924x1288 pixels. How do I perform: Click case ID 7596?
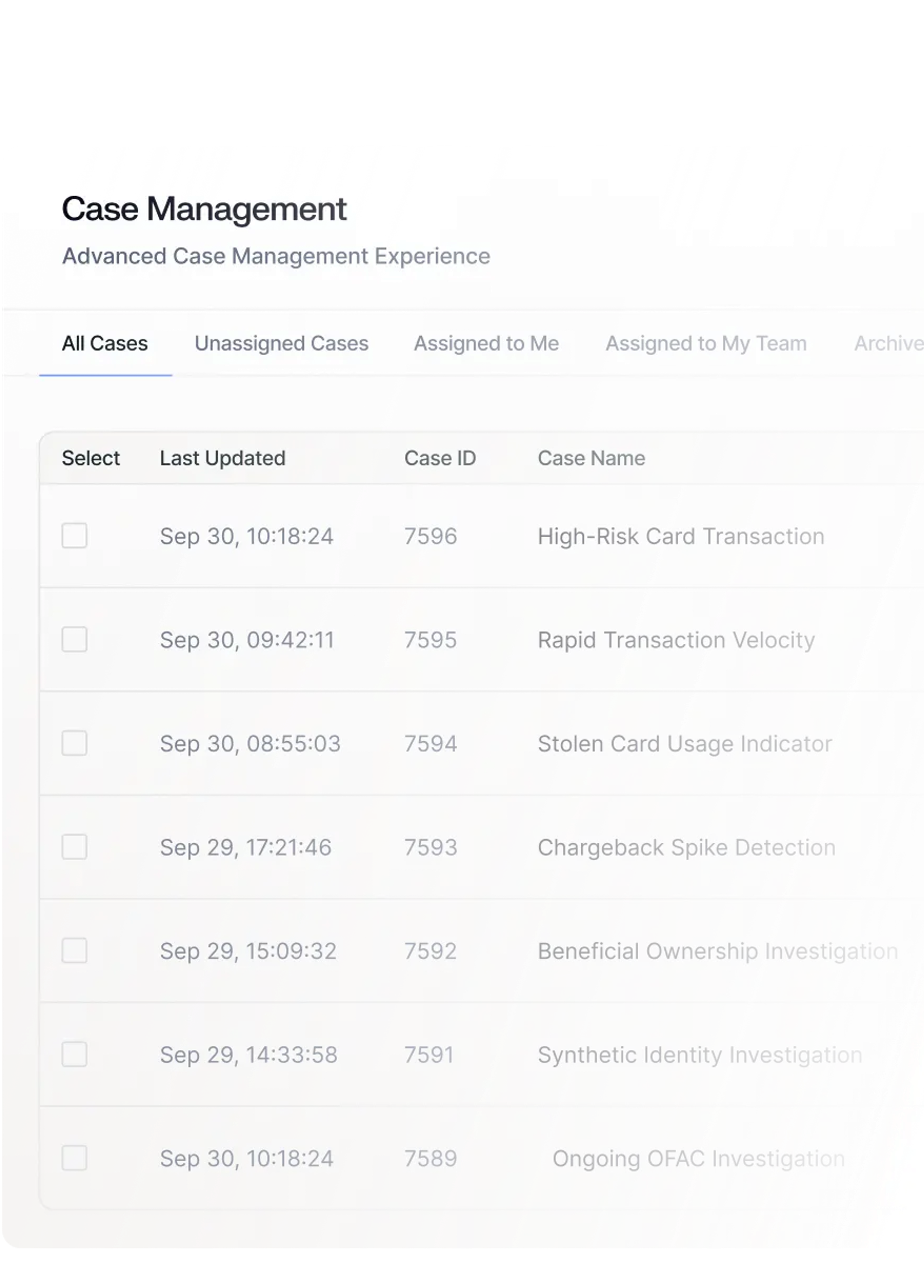(430, 537)
